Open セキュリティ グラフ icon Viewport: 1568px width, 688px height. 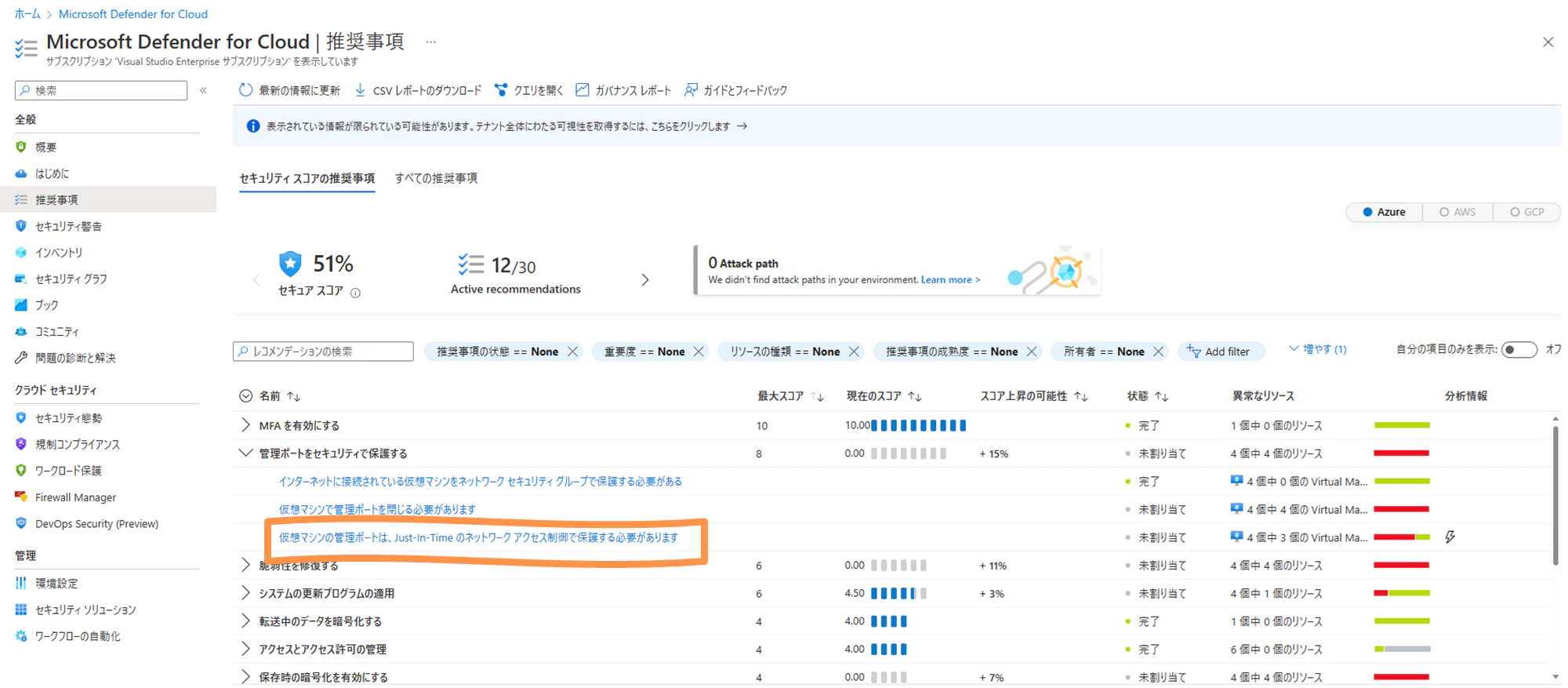point(21,278)
